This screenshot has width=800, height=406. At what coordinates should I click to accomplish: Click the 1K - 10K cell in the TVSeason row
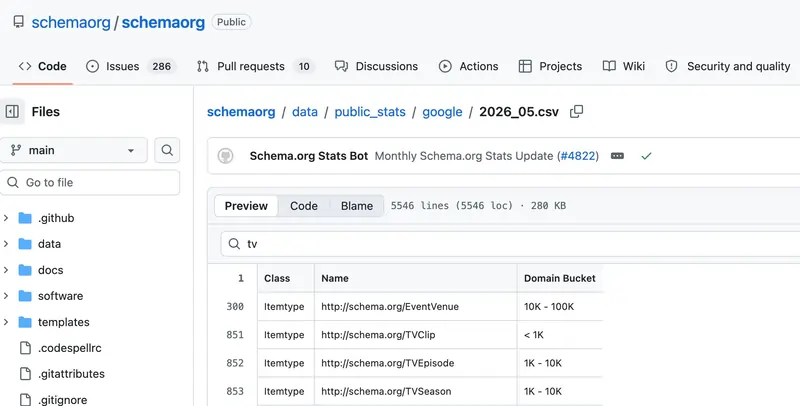560,391
